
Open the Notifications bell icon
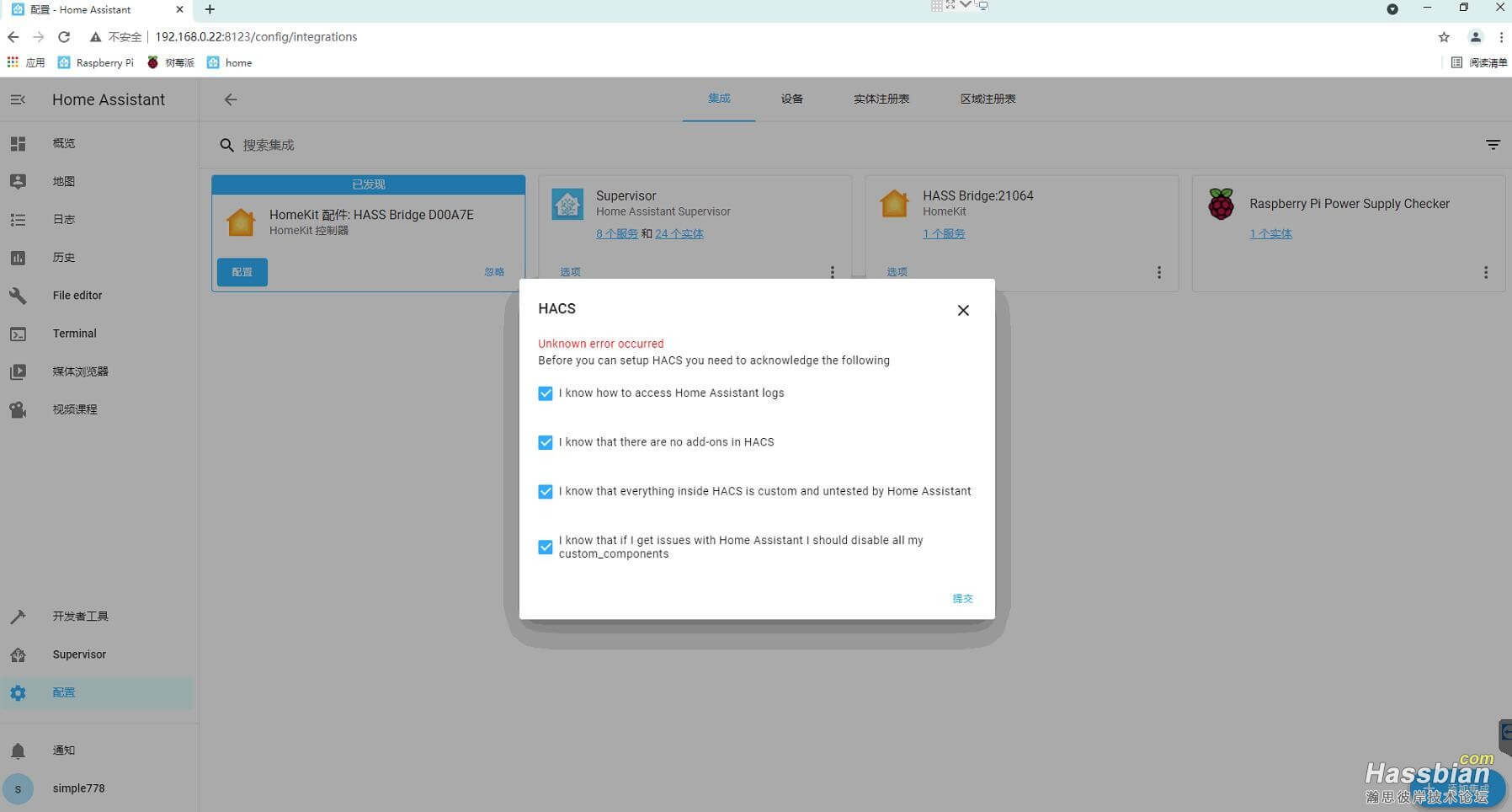point(18,751)
